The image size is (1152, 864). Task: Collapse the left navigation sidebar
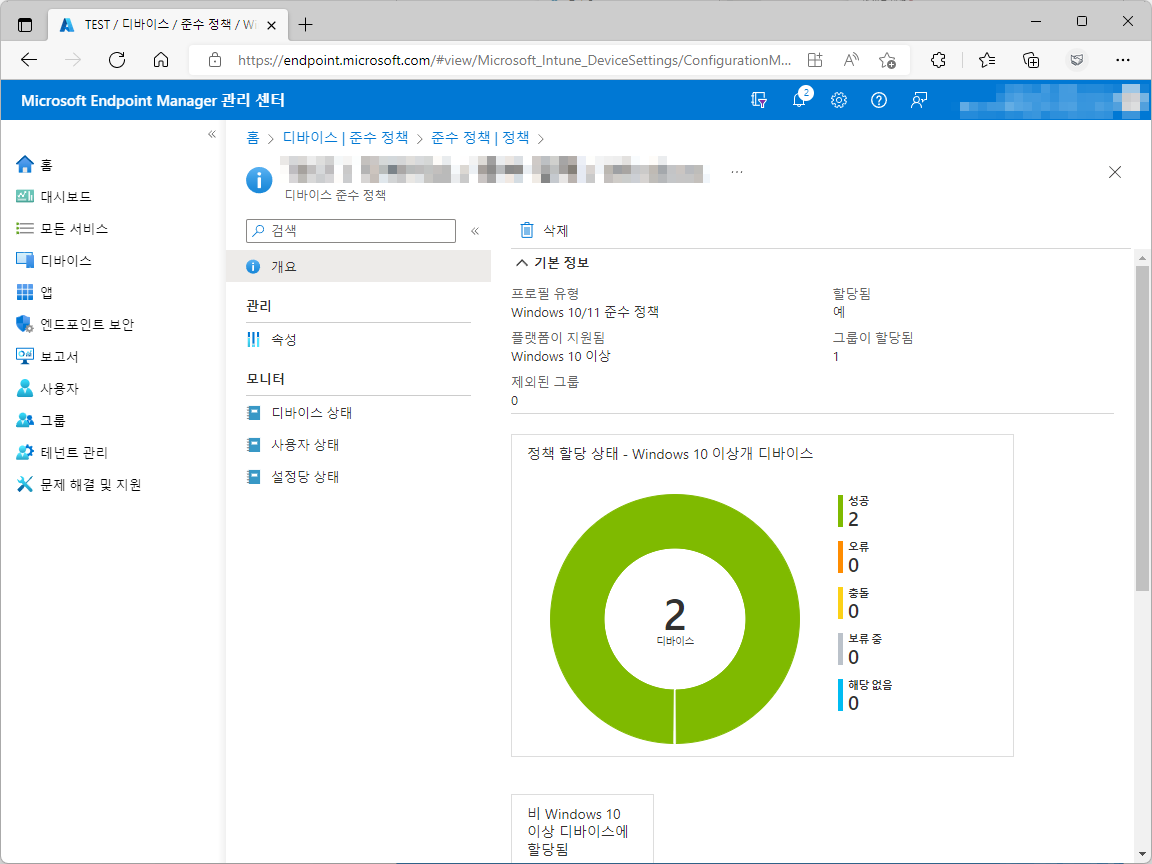point(212,134)
